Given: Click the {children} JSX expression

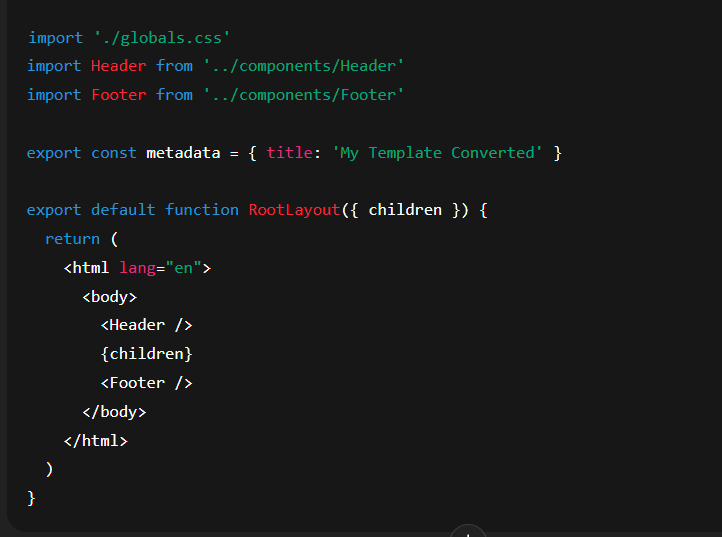Looking at the screenshot, I should [x=146, y=354].
